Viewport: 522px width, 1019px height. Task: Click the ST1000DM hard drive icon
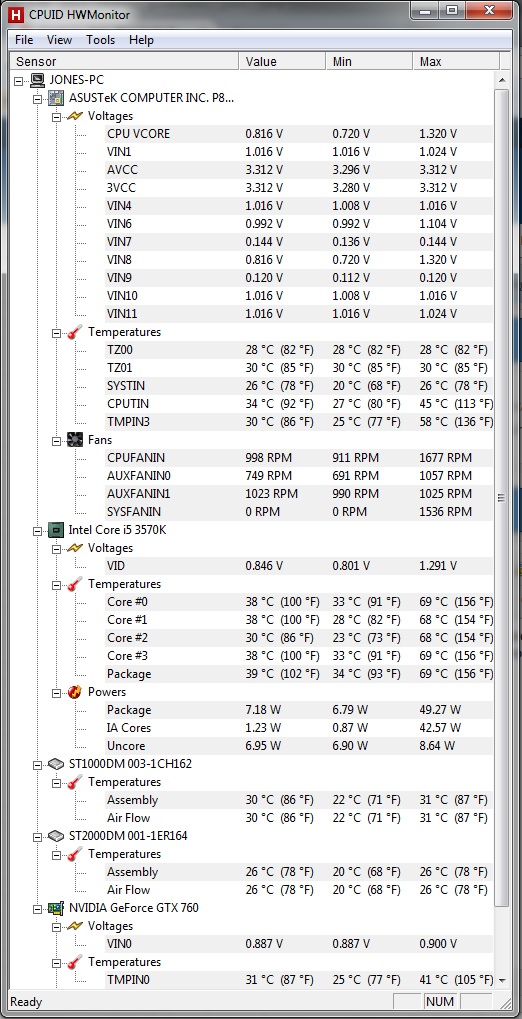point(57,764)
